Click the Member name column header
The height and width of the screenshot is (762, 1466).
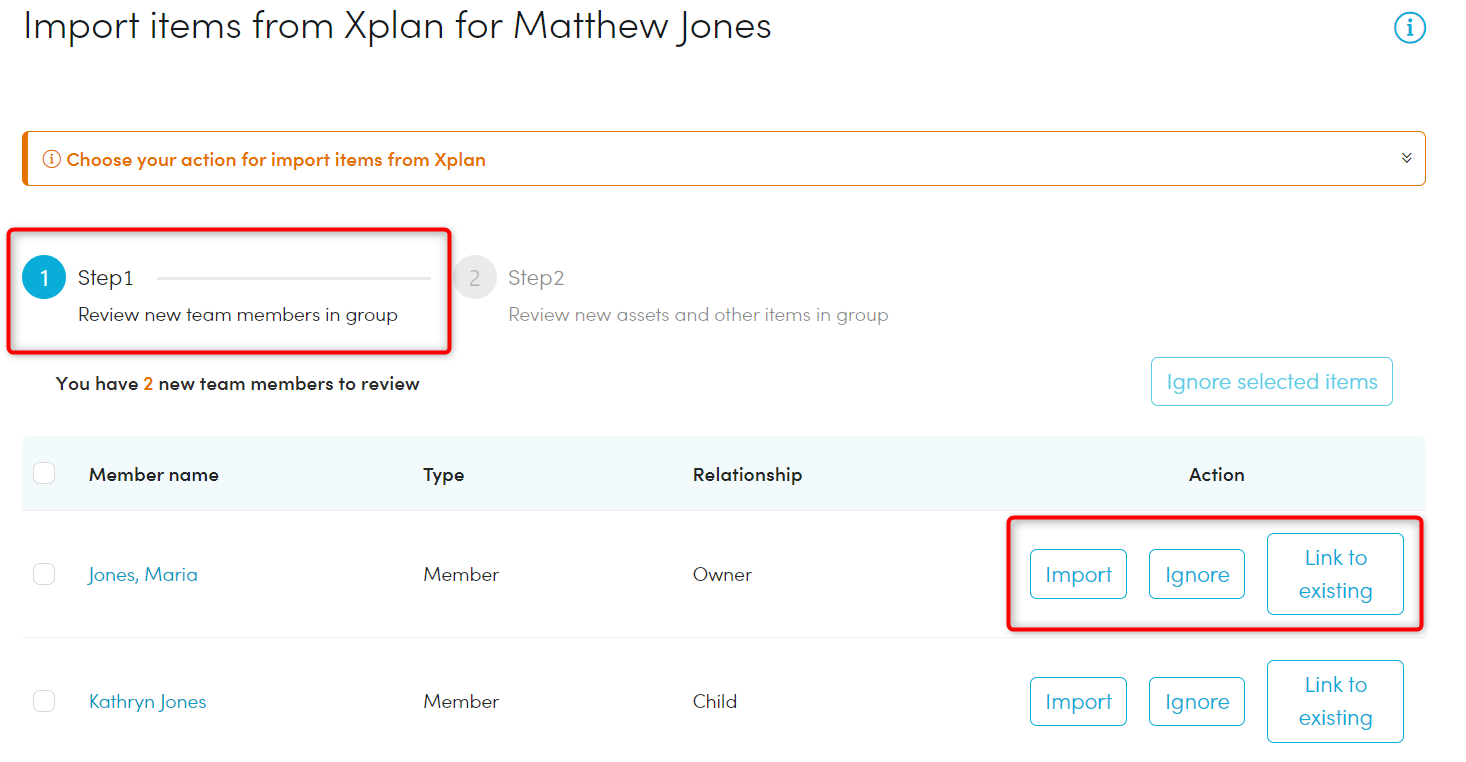[154, 474]
